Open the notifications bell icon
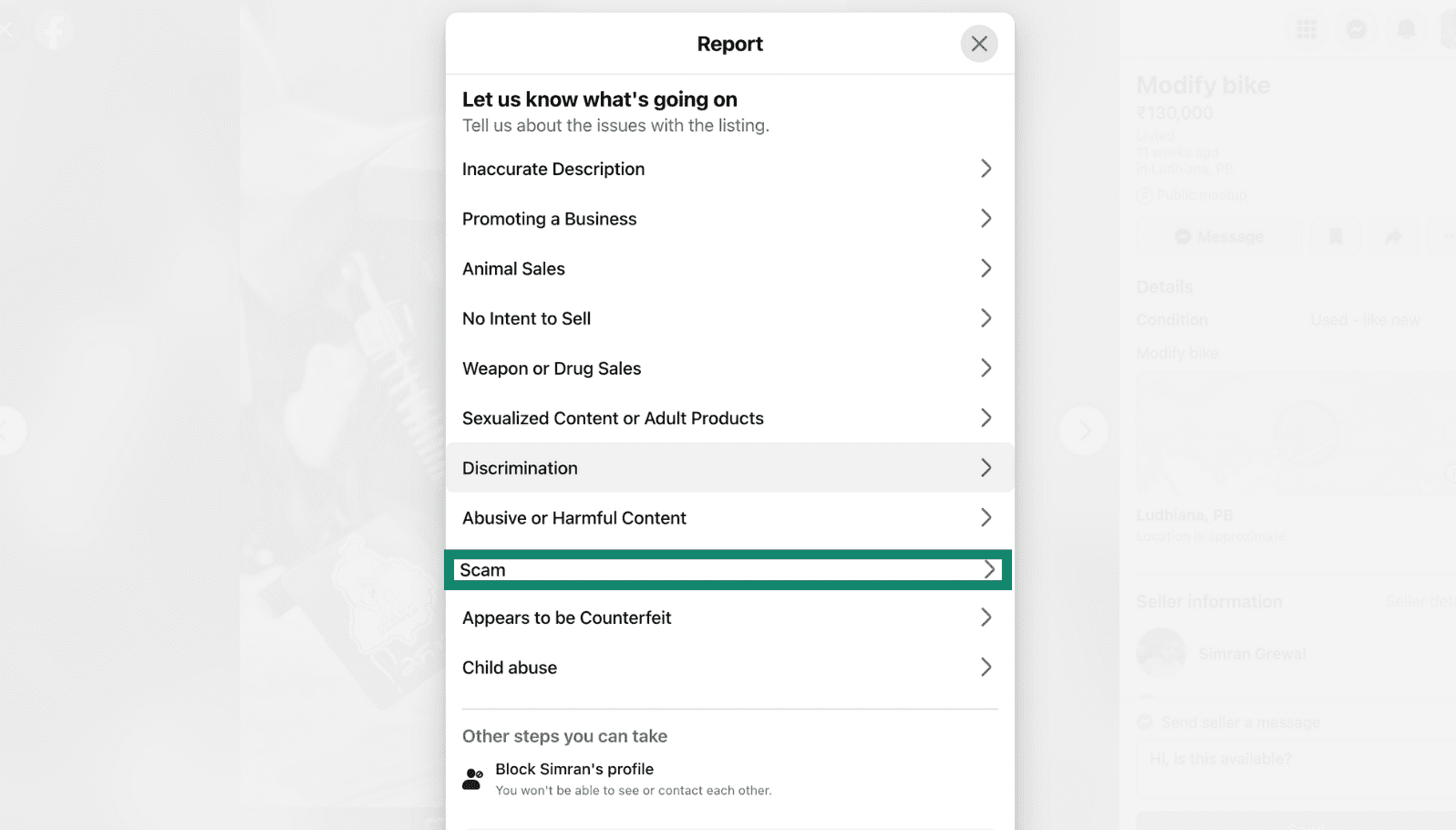Screen dimensions: 1456x830 (x=1405, y=29)
